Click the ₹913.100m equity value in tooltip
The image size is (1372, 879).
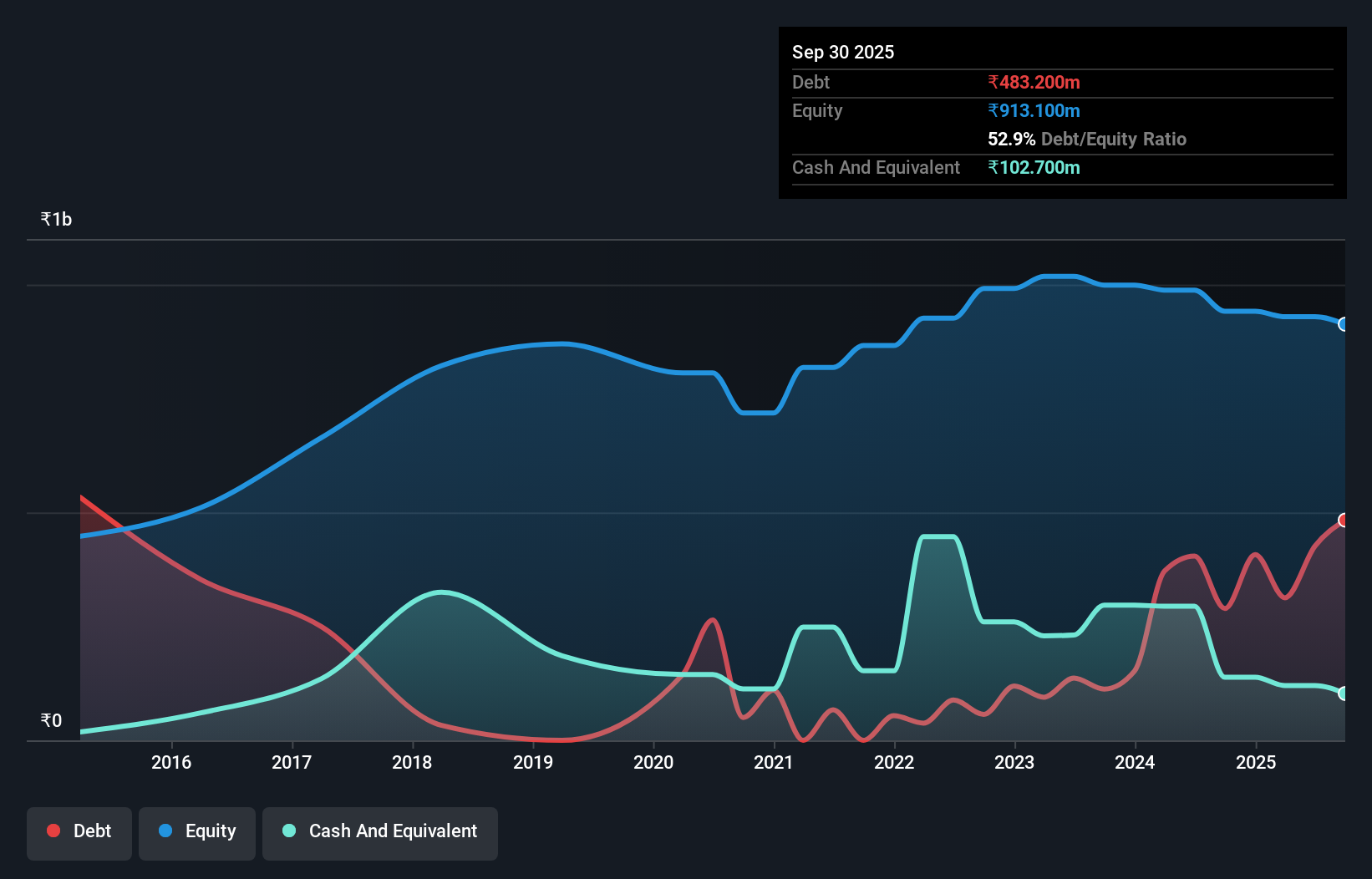coord(1034,110)
